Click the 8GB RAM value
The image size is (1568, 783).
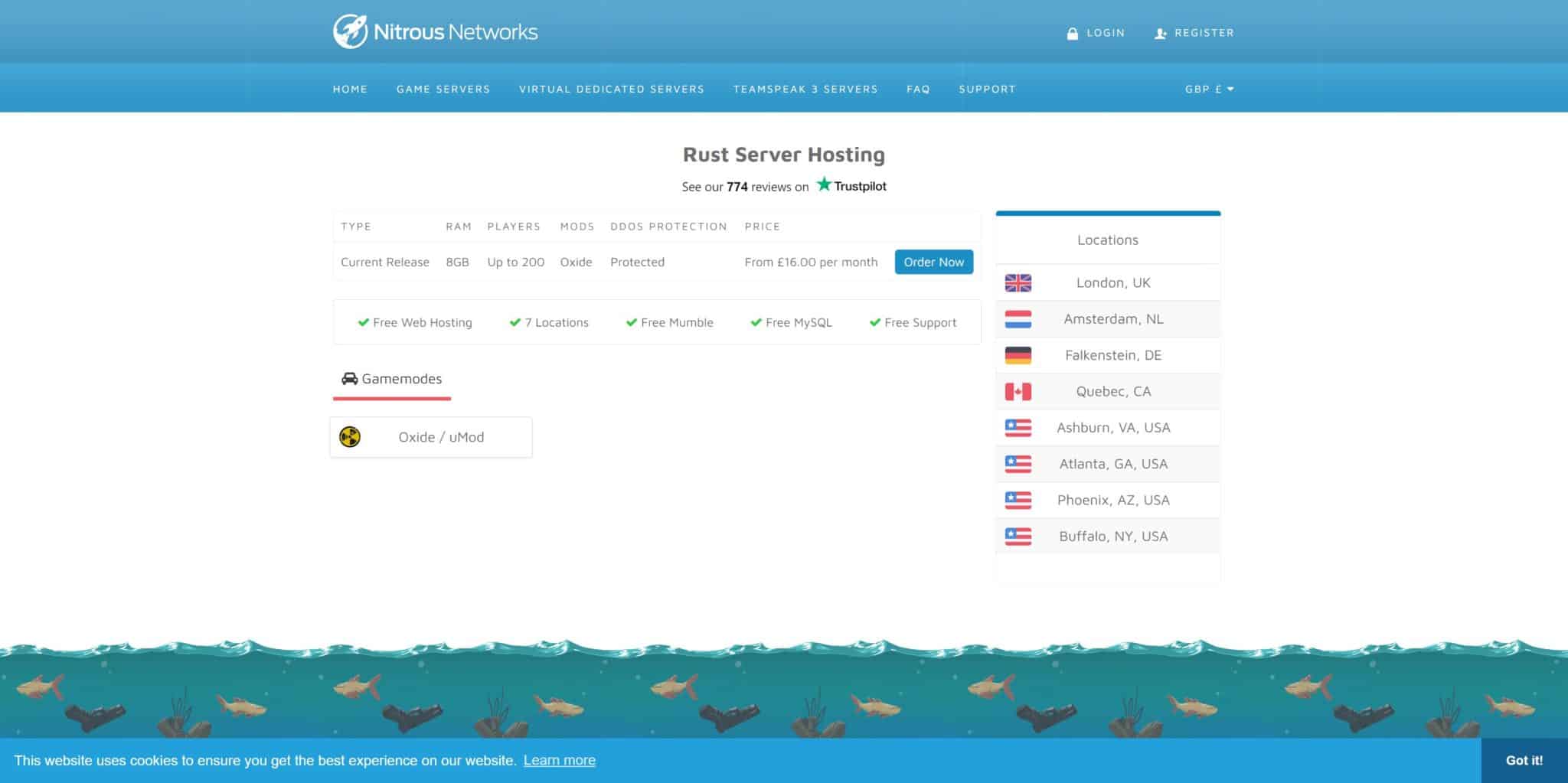[457, 262]
